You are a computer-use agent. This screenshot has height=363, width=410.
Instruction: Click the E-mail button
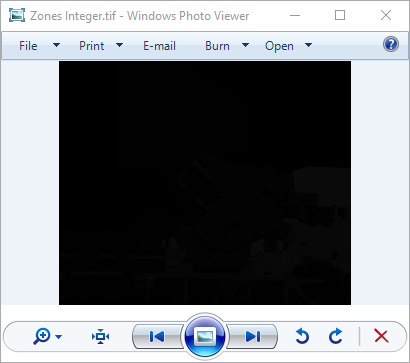coord(159,46)
